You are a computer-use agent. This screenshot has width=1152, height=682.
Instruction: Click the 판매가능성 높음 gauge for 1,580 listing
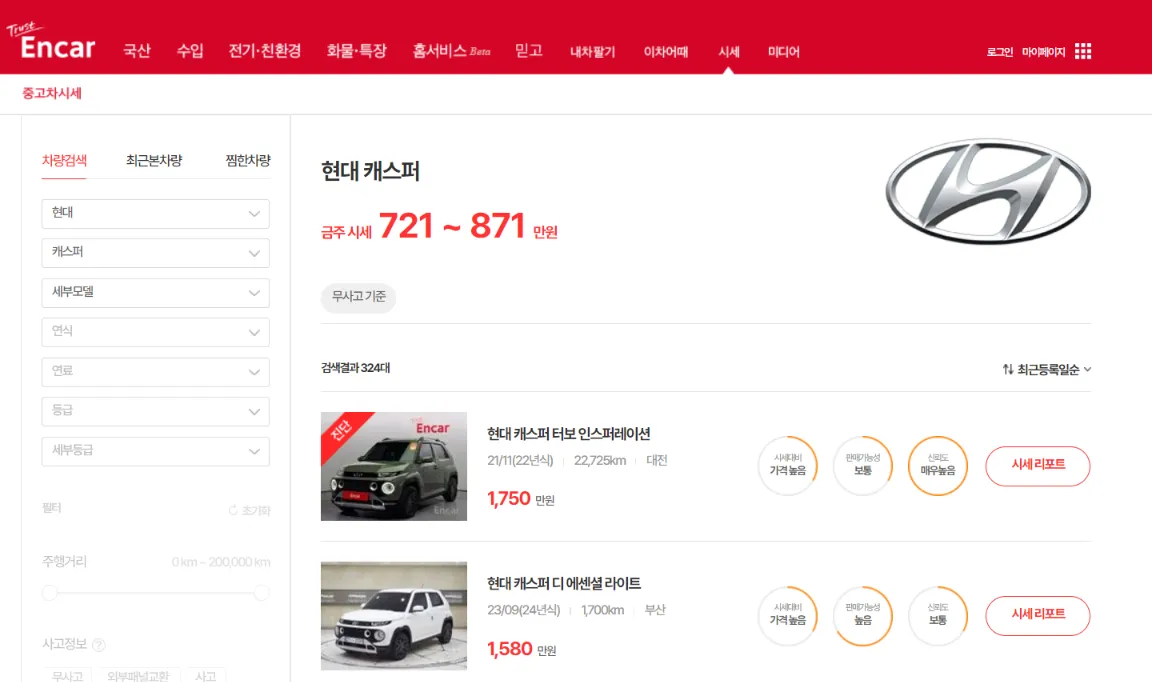click(863, 616)
